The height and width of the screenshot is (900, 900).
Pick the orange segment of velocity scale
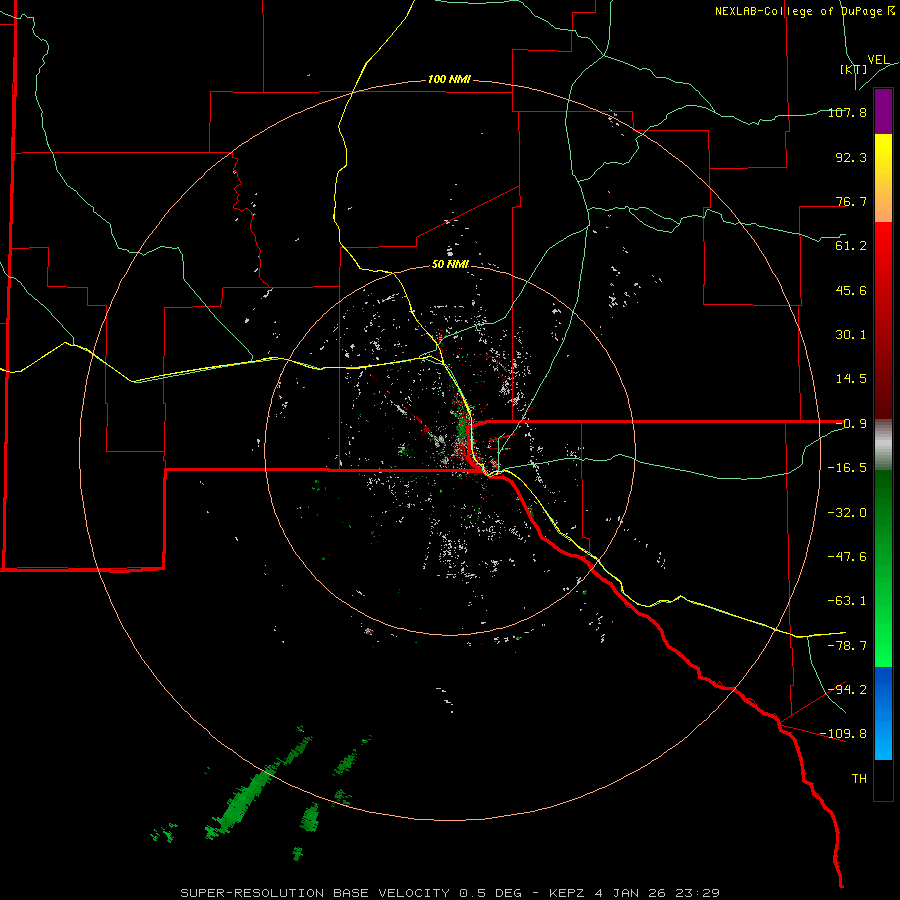[x=883, y=205]
